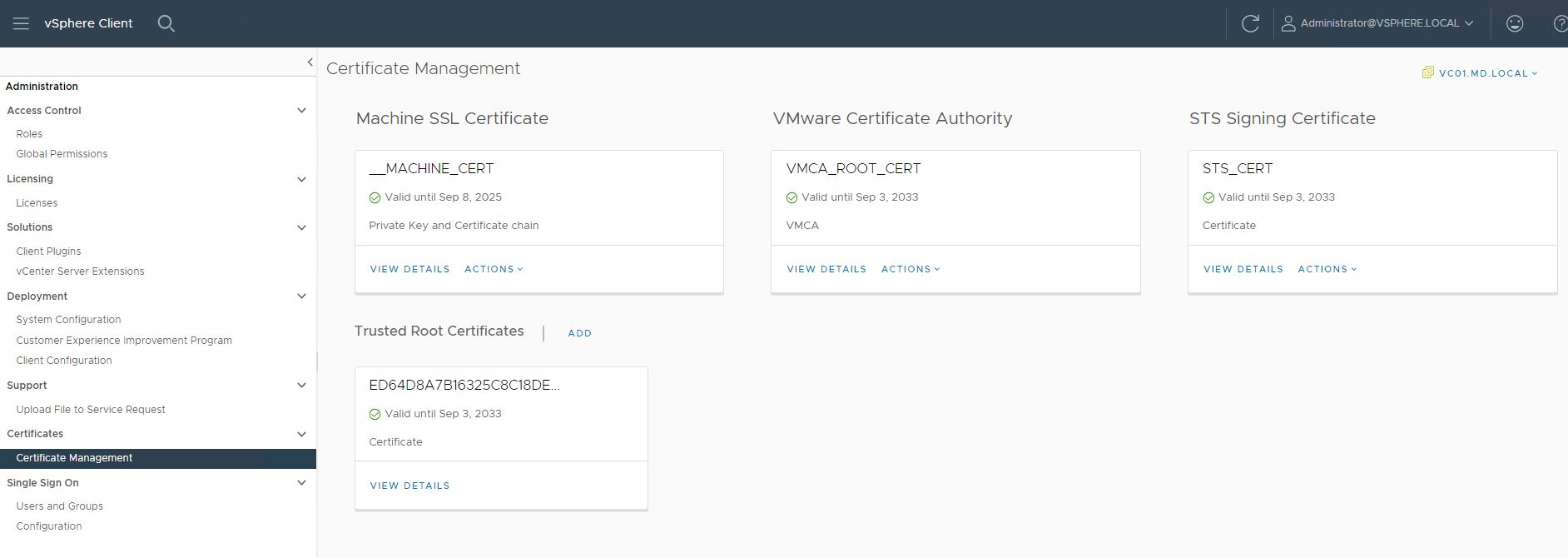1568x558 pixels.
Task: Click the STS_CERT card title
Action: (x=1238, y=168)
